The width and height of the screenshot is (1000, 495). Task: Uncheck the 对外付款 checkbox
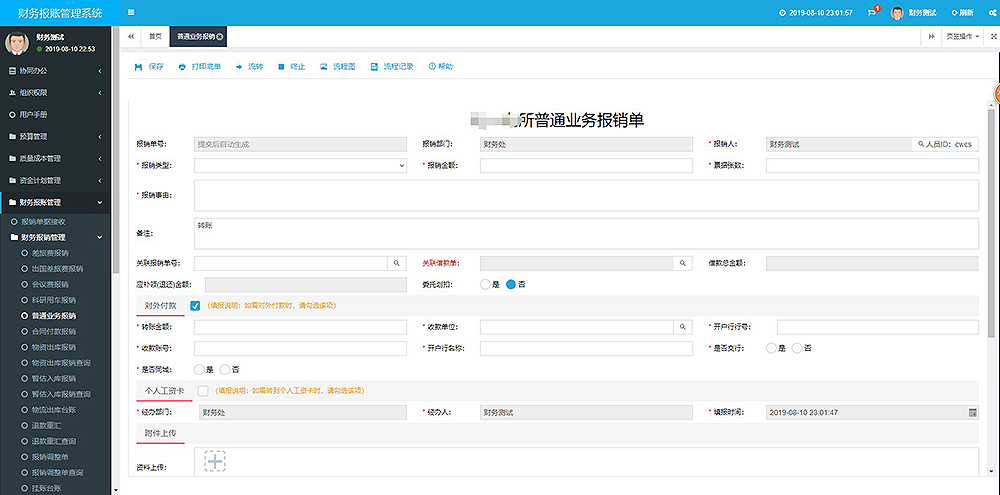click(x=195, y=306)
